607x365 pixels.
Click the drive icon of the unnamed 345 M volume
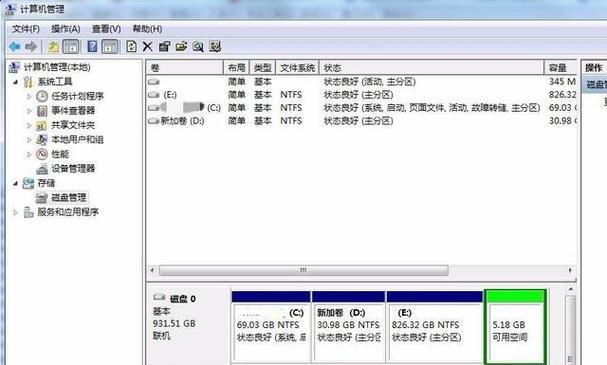tap(154, 82)
